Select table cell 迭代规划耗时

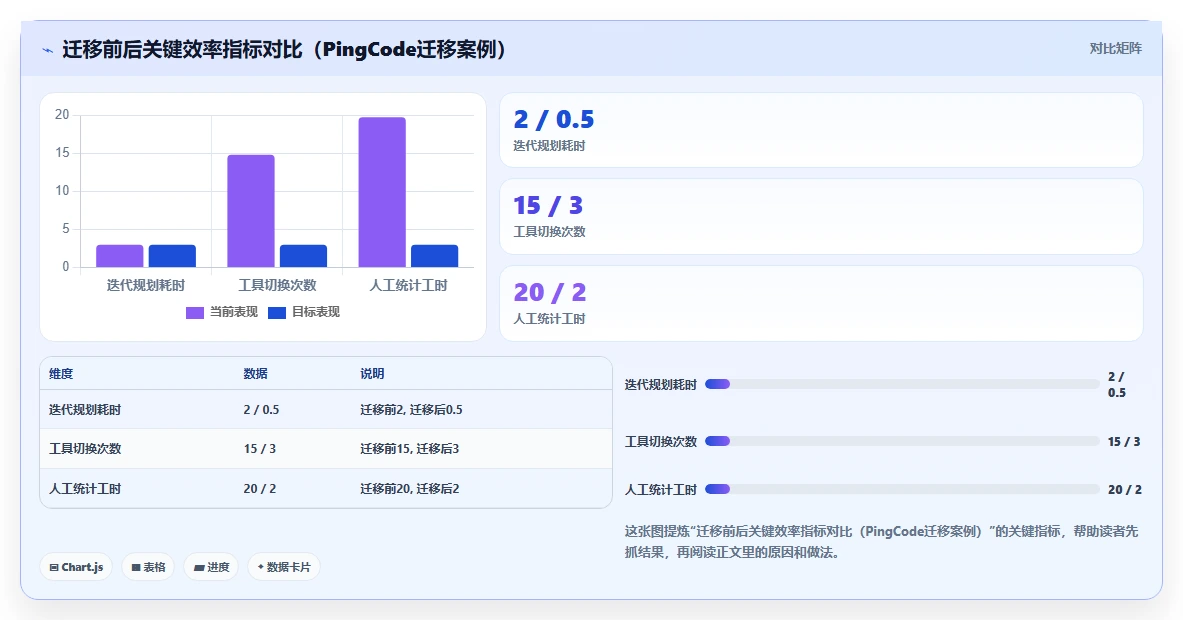point(85,410)
